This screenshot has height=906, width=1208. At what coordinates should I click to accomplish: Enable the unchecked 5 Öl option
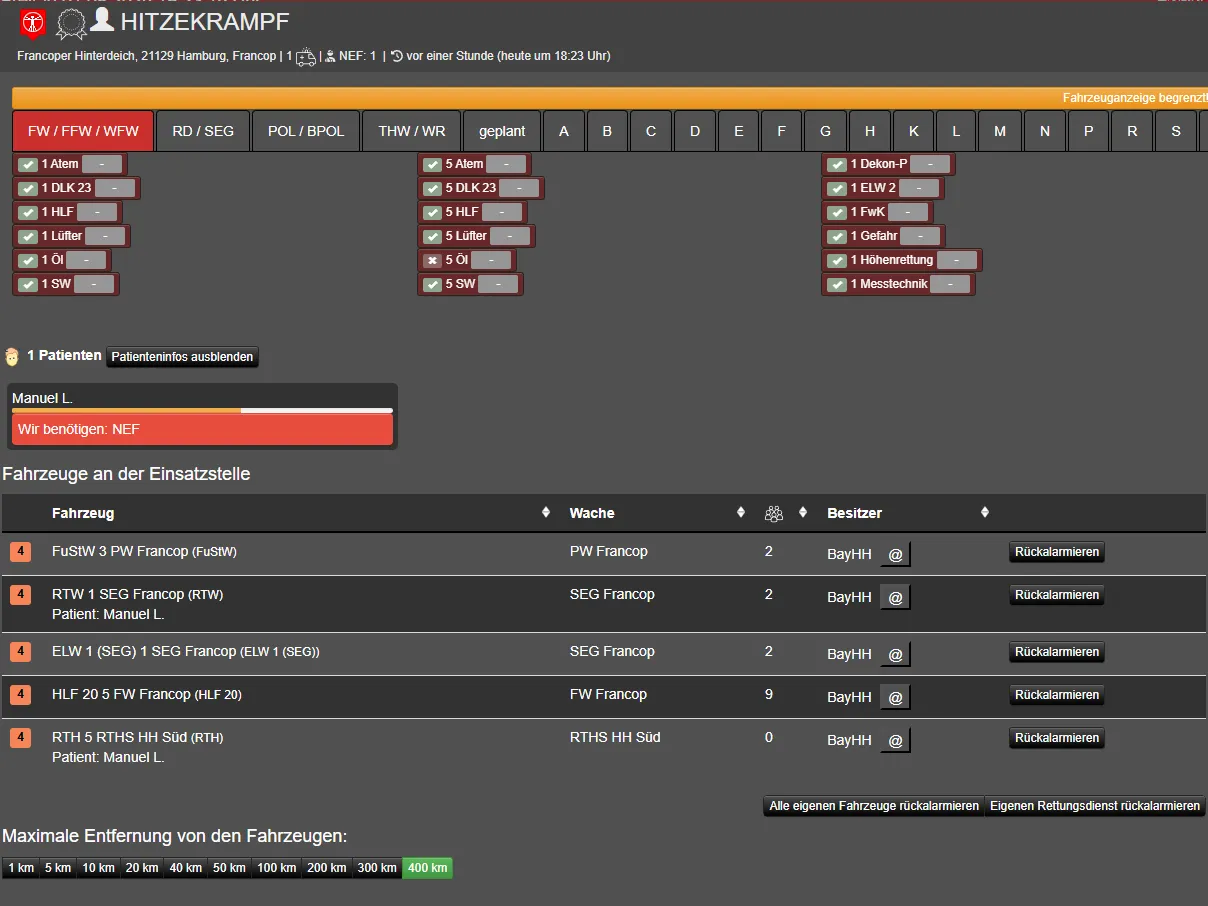click(432, 260)
